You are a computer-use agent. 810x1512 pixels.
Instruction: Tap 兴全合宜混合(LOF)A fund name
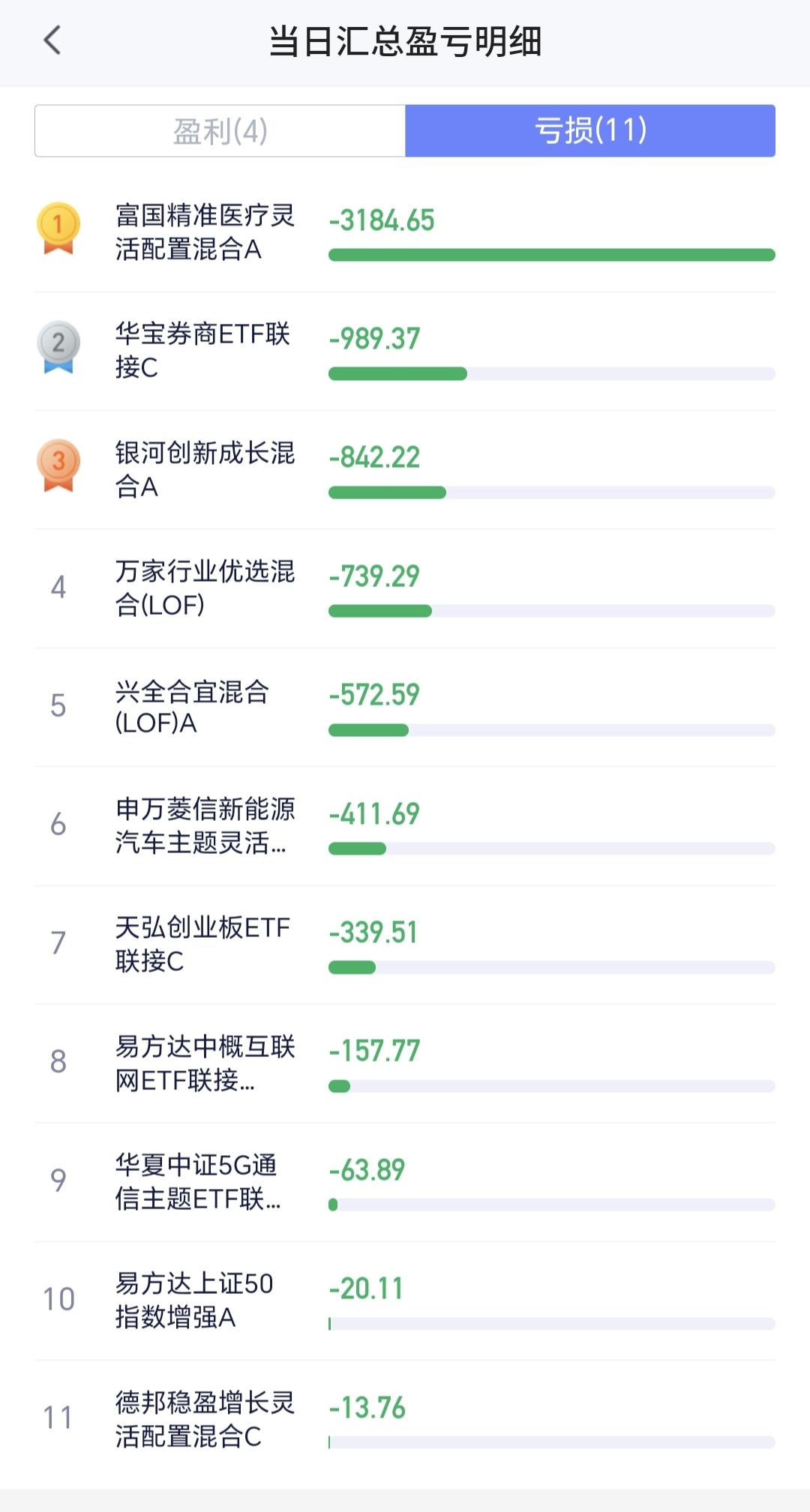(x=192, y=707)
